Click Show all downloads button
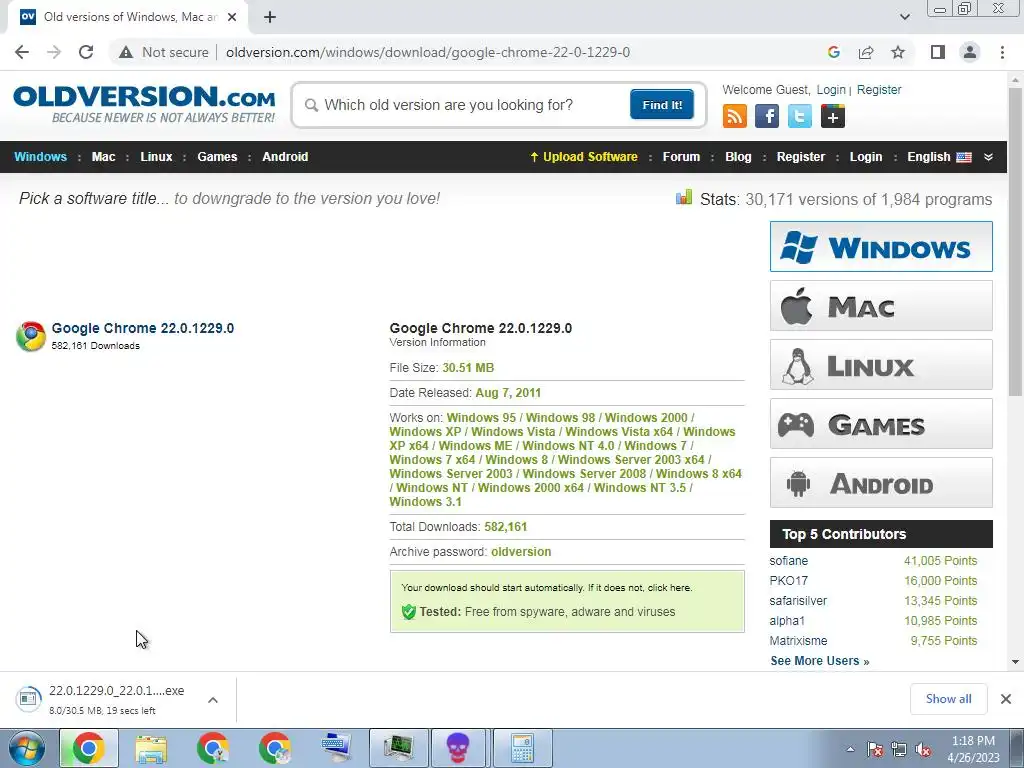This screenshot has width=1024, height=768. (948, 699)
